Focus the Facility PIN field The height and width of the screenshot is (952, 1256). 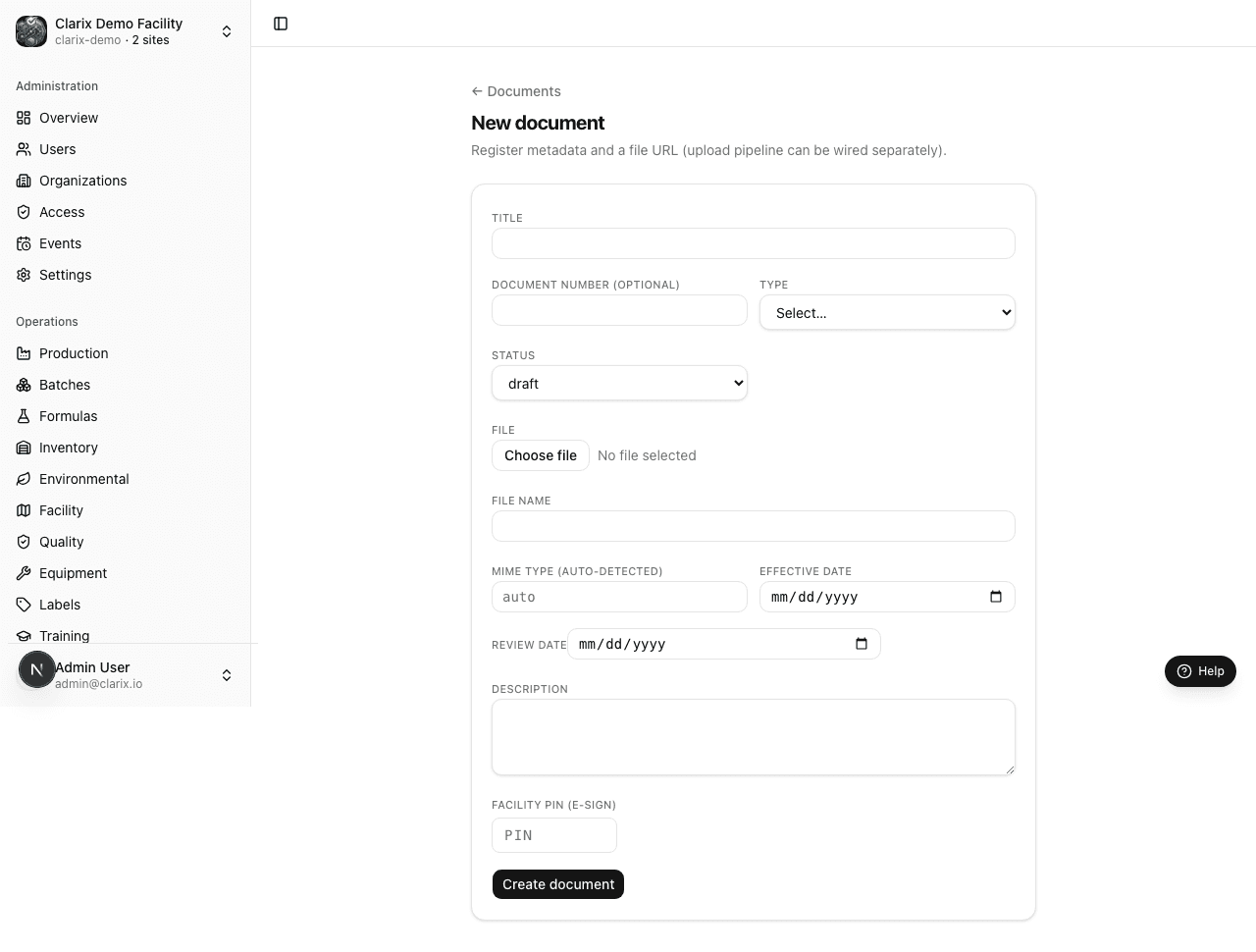coord(554,835)
